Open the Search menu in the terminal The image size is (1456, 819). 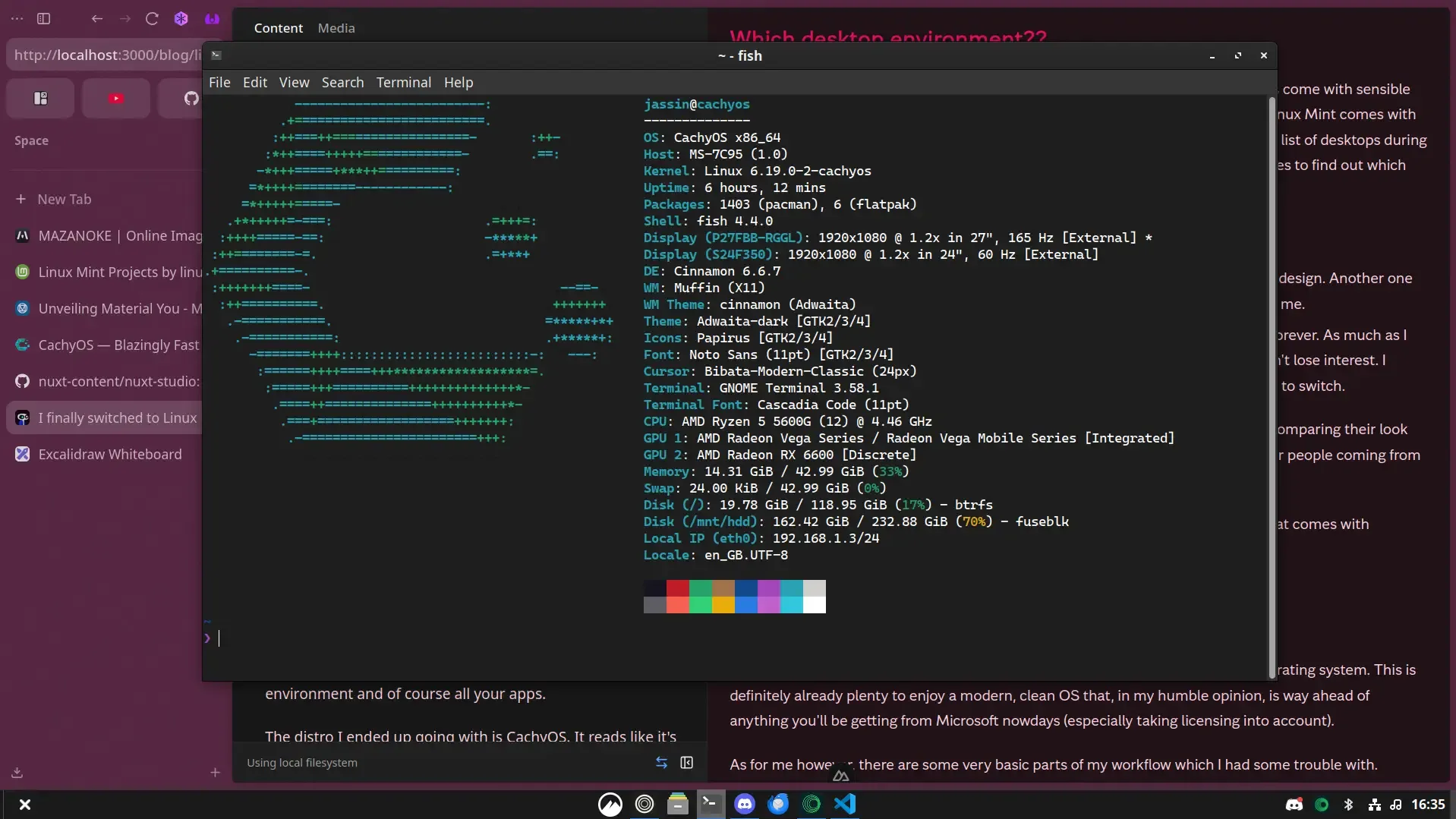[342, 82]
